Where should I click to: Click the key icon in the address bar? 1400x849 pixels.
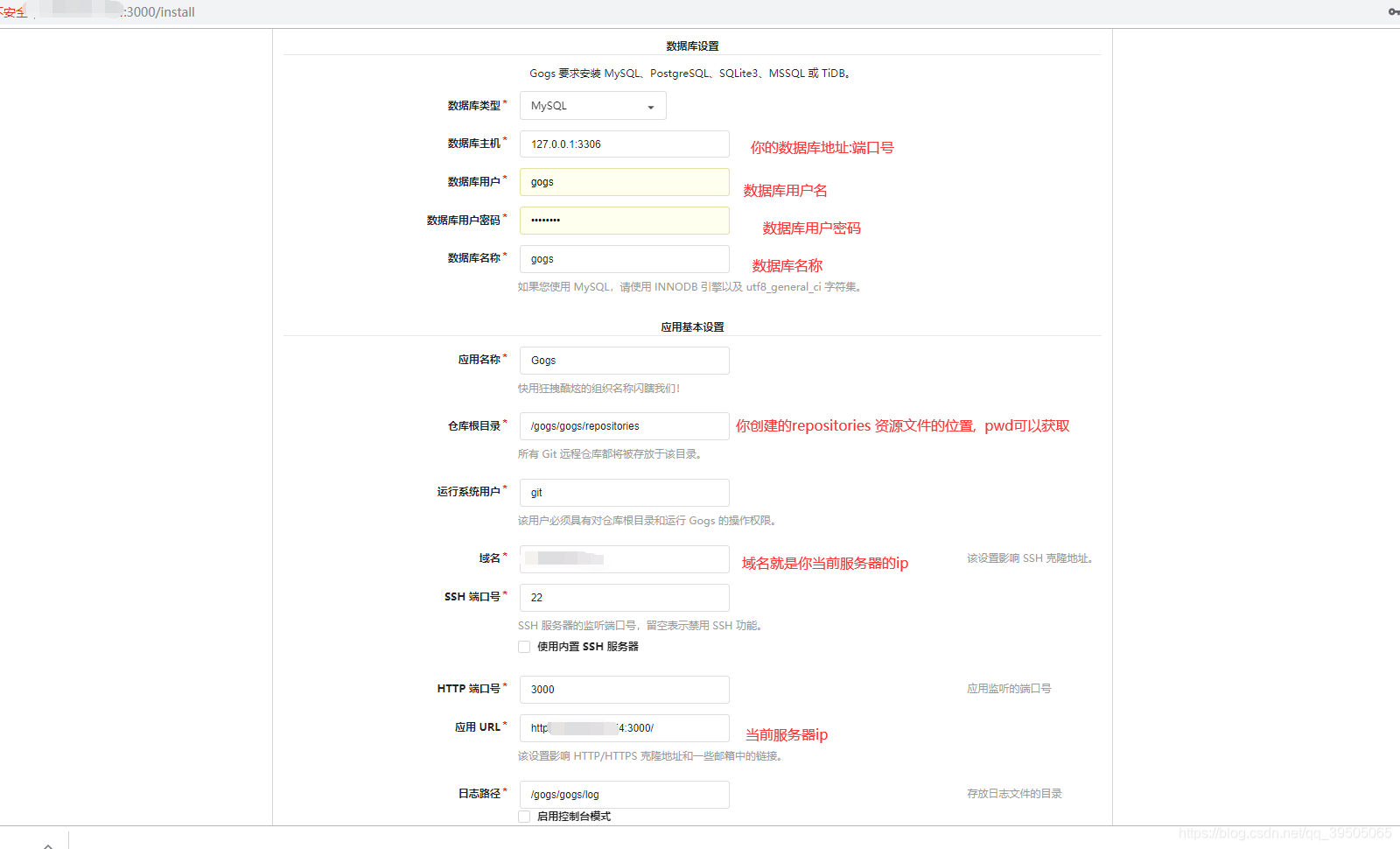click(x=1393, y=11)
